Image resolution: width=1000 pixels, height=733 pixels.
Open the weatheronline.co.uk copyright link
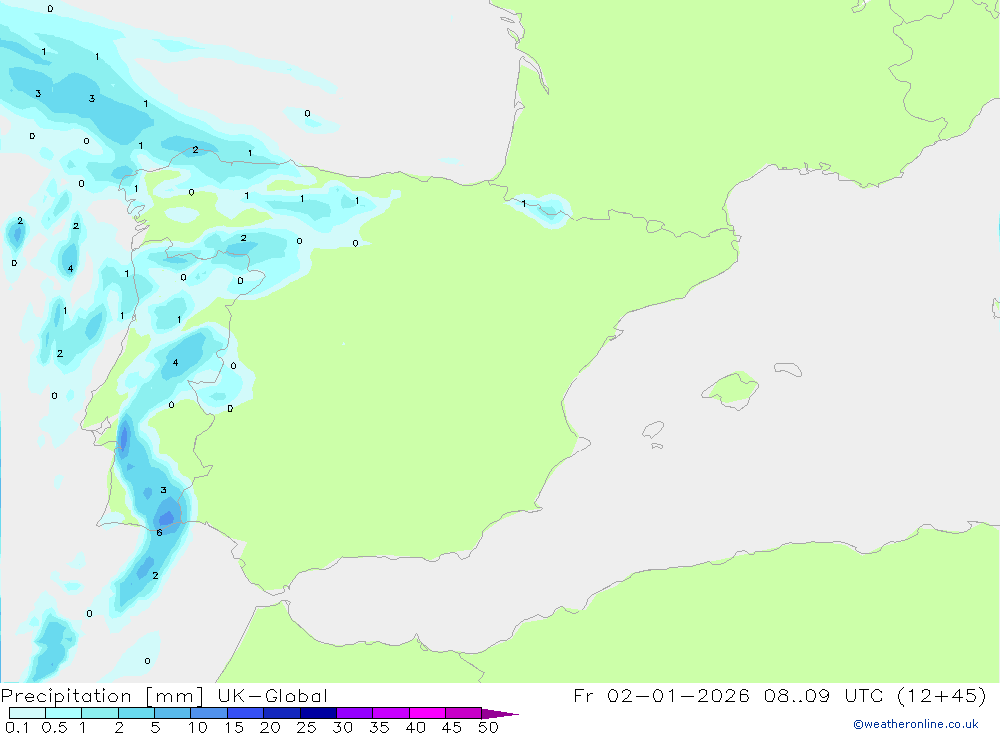click(916, 724)
